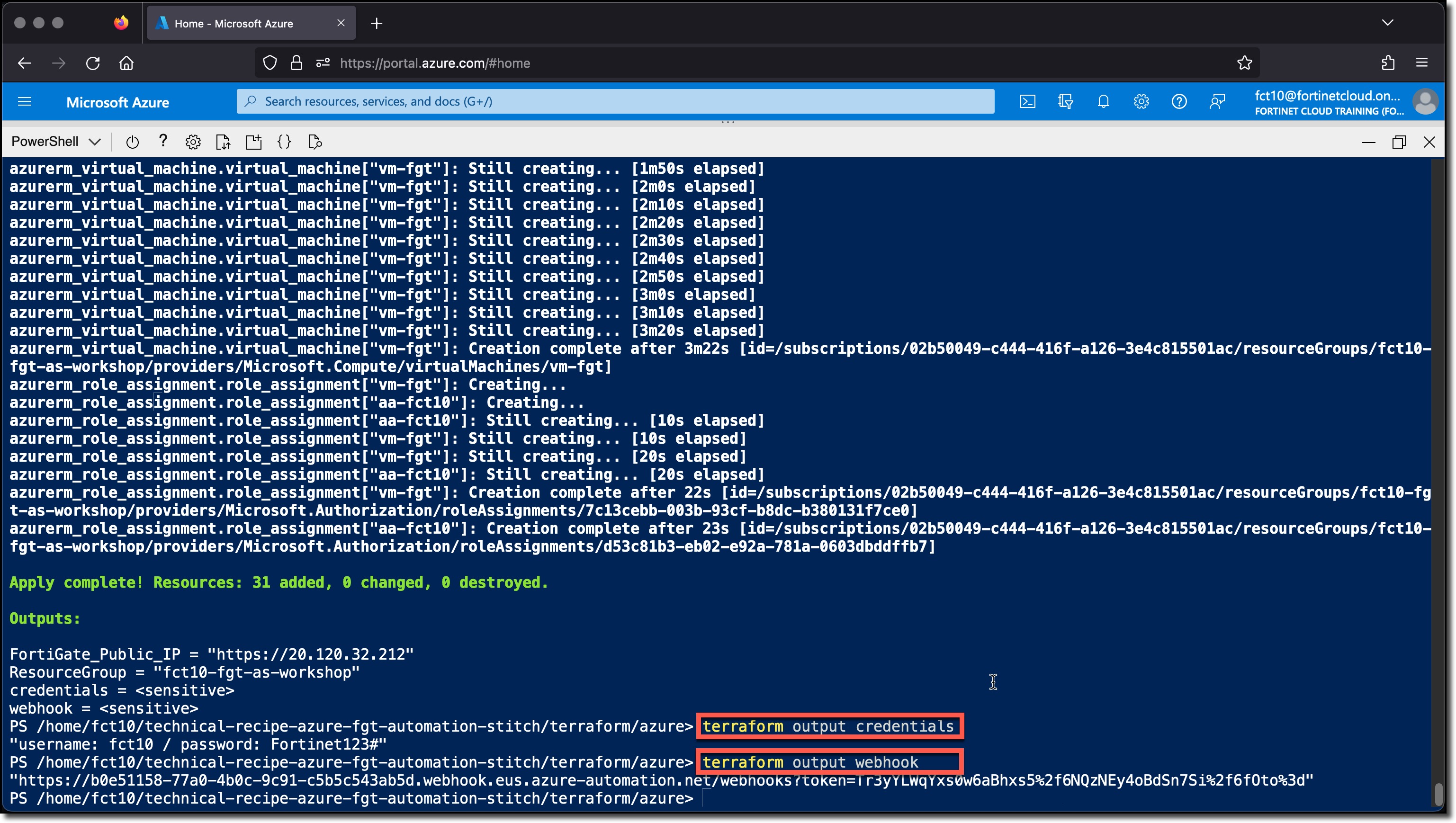Image resolution: width=1456 pixels, height=823 pixels.
Task: Click the Microsoft Azure home link
Action: (117, 102)
